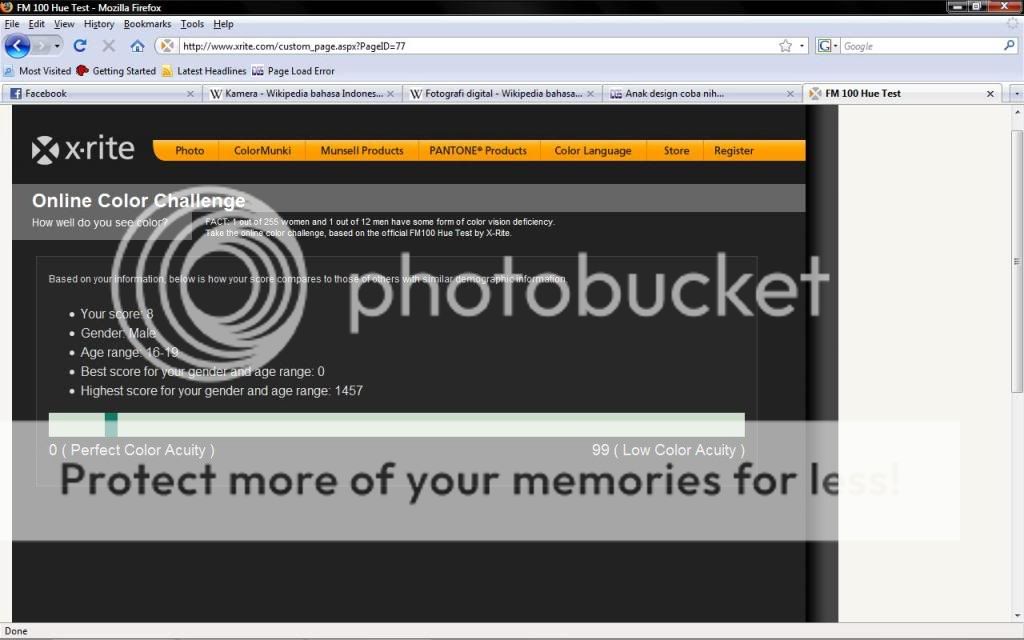Click Photo in the x-rite navigation
This screenshot has width=1024, height=640.
click(x=189, y=151)
